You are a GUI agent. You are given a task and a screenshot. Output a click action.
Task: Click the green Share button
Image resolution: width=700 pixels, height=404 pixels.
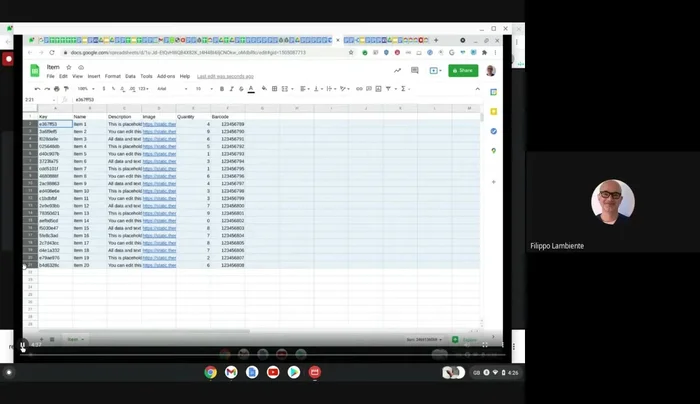tap(463, 71)
